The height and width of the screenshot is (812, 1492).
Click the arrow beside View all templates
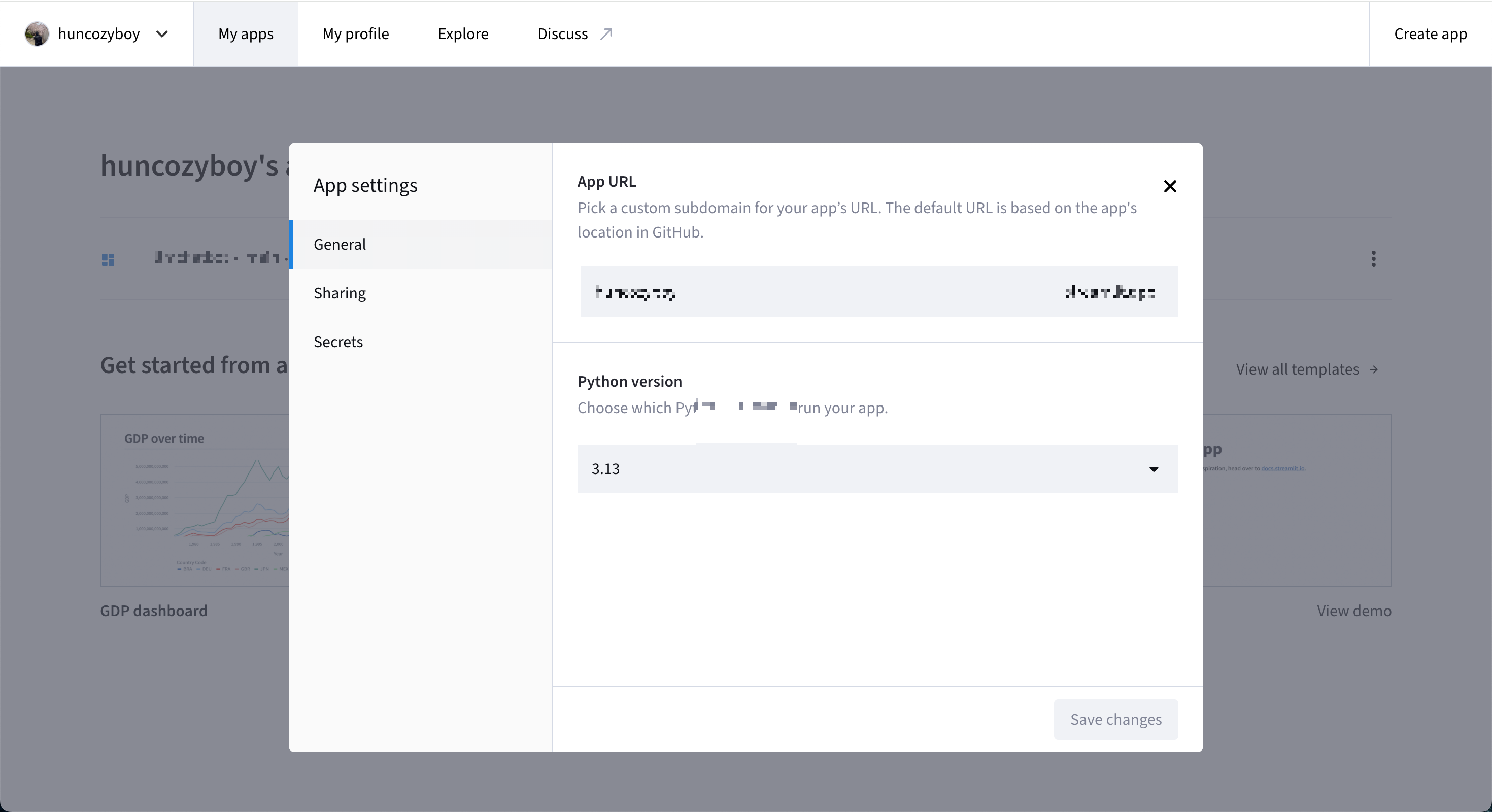click(x=1374, y=369)
